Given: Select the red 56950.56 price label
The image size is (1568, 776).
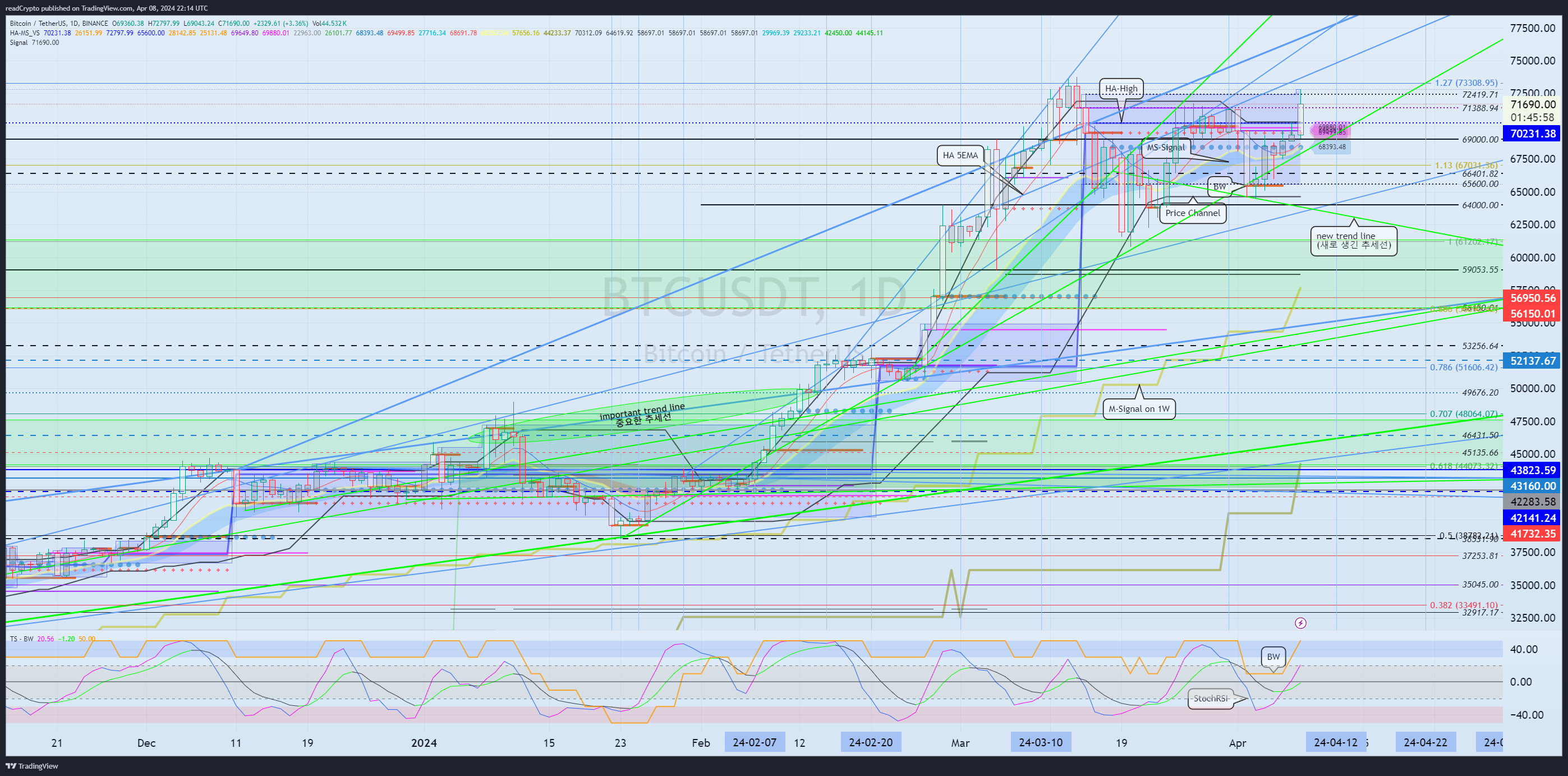Looking at the screenshot, I should tap(1533, 299).
